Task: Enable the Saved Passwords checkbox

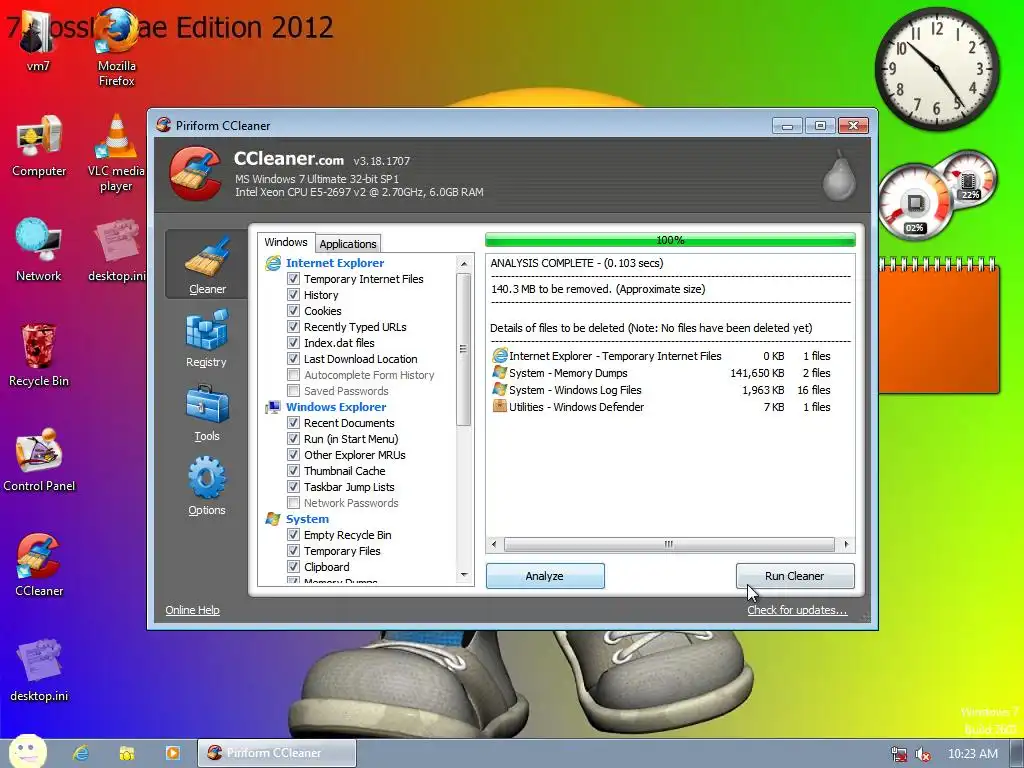Action: click(x=293, y=391)
